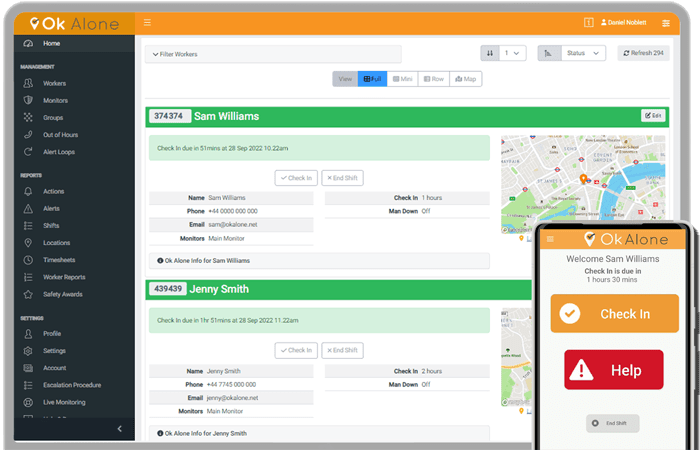
Task: Expand the Filter Workers panel
Action: click(x=273, y=54)
